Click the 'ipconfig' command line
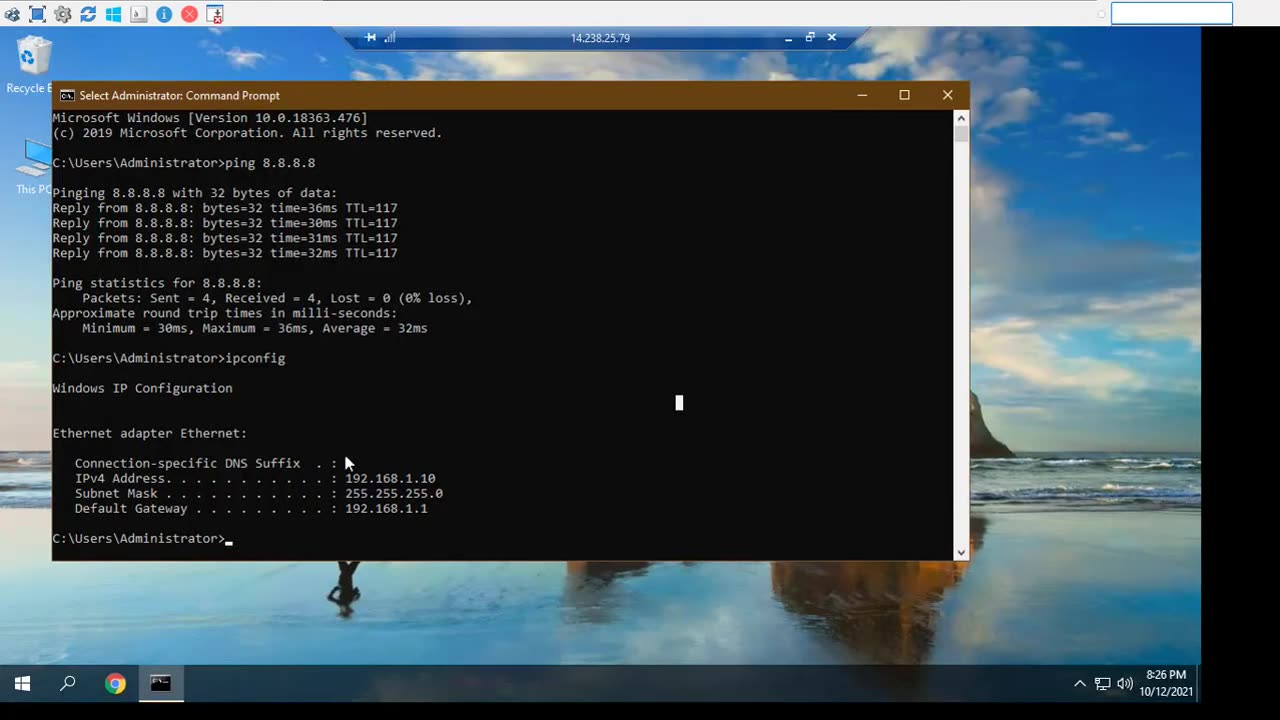 [x=169, y=358]
